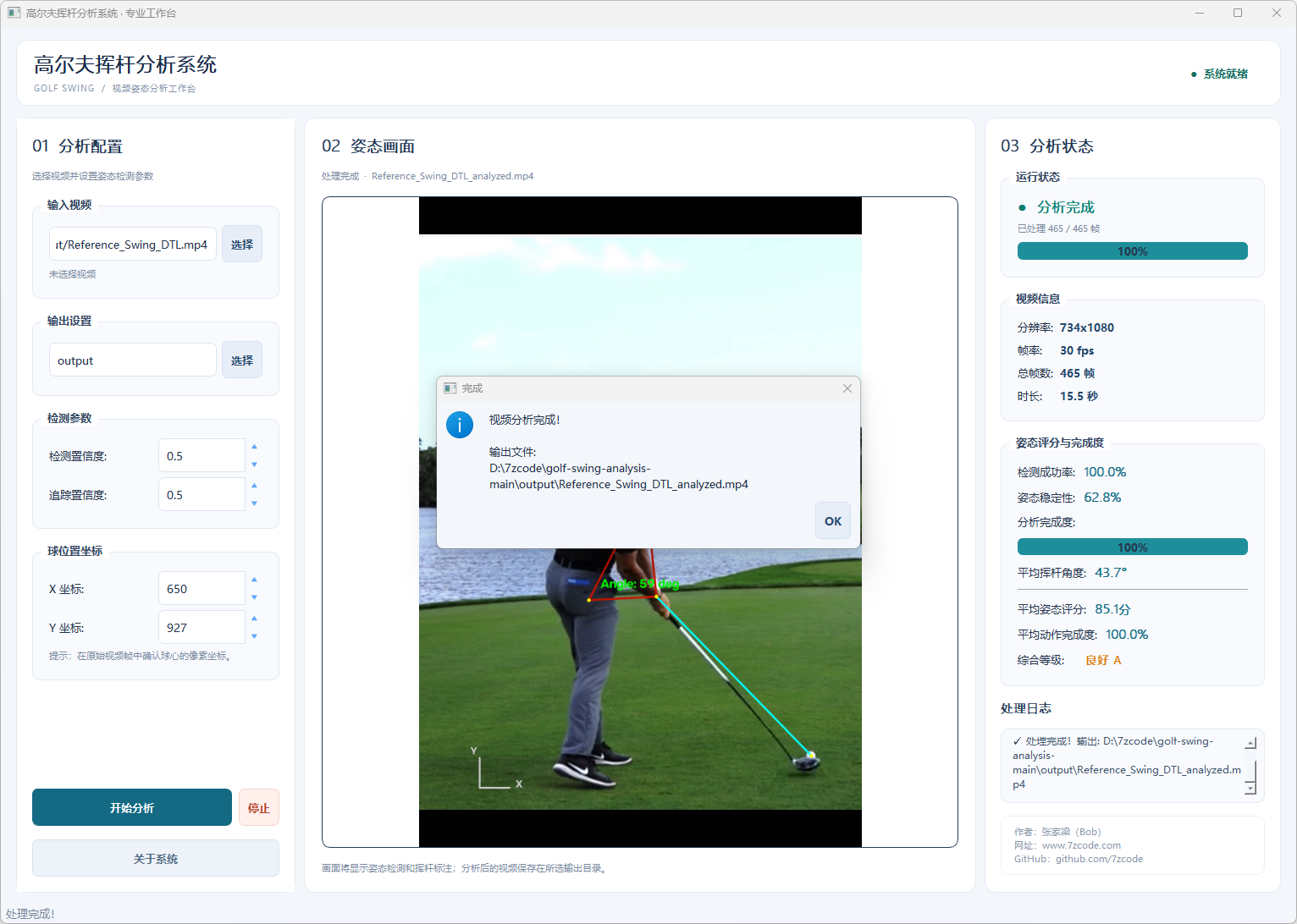Stop processing with the 停止 button
The width and height of the screenshot is (1297, 924).
click(259, 807)
